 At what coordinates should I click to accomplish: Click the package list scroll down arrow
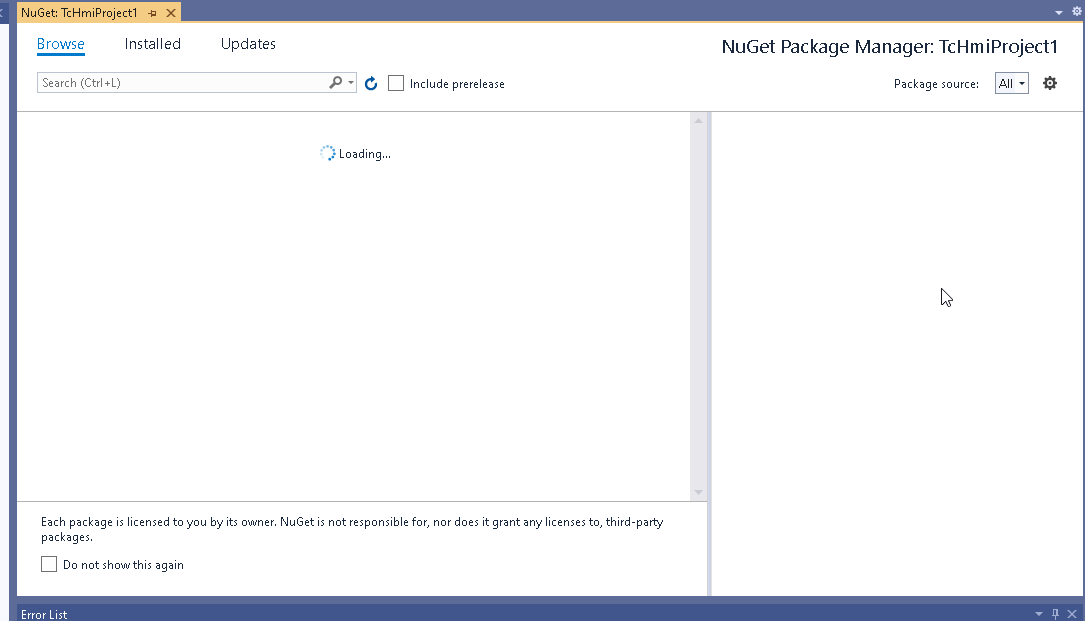point(698,492)
